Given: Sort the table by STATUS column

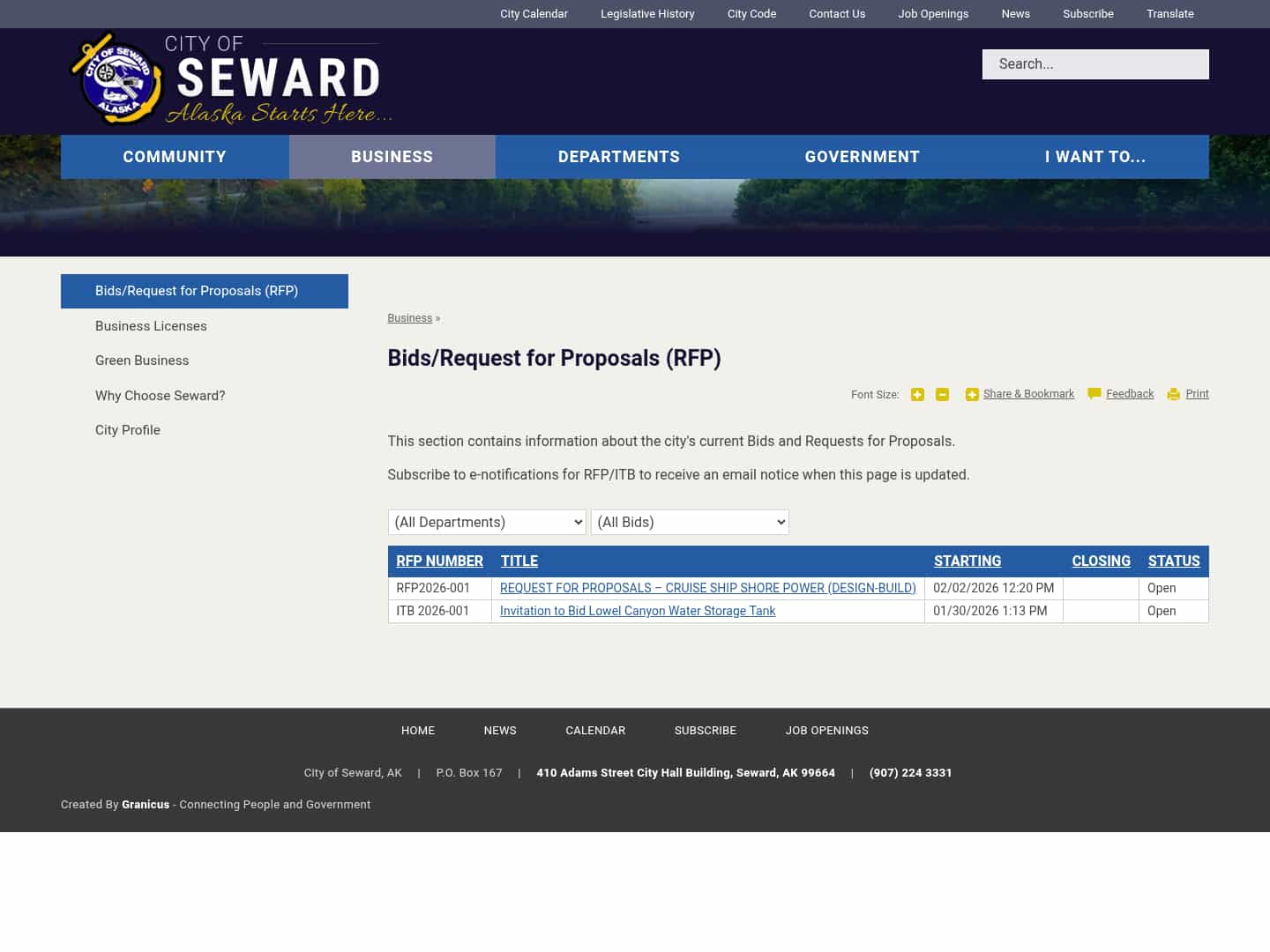Looking at the screenshot, I should (1174, 561).
